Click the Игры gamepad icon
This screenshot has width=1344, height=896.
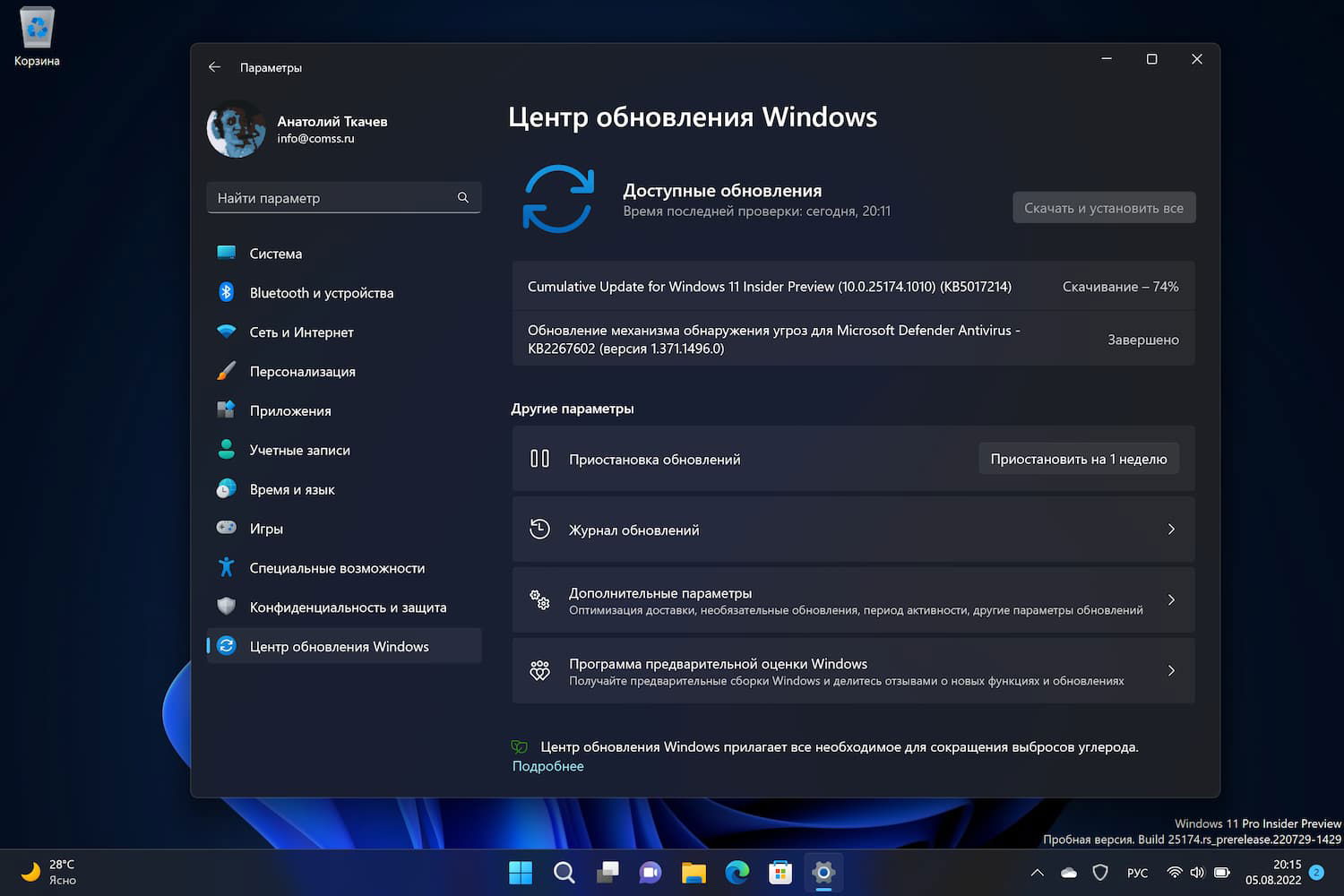227,528
